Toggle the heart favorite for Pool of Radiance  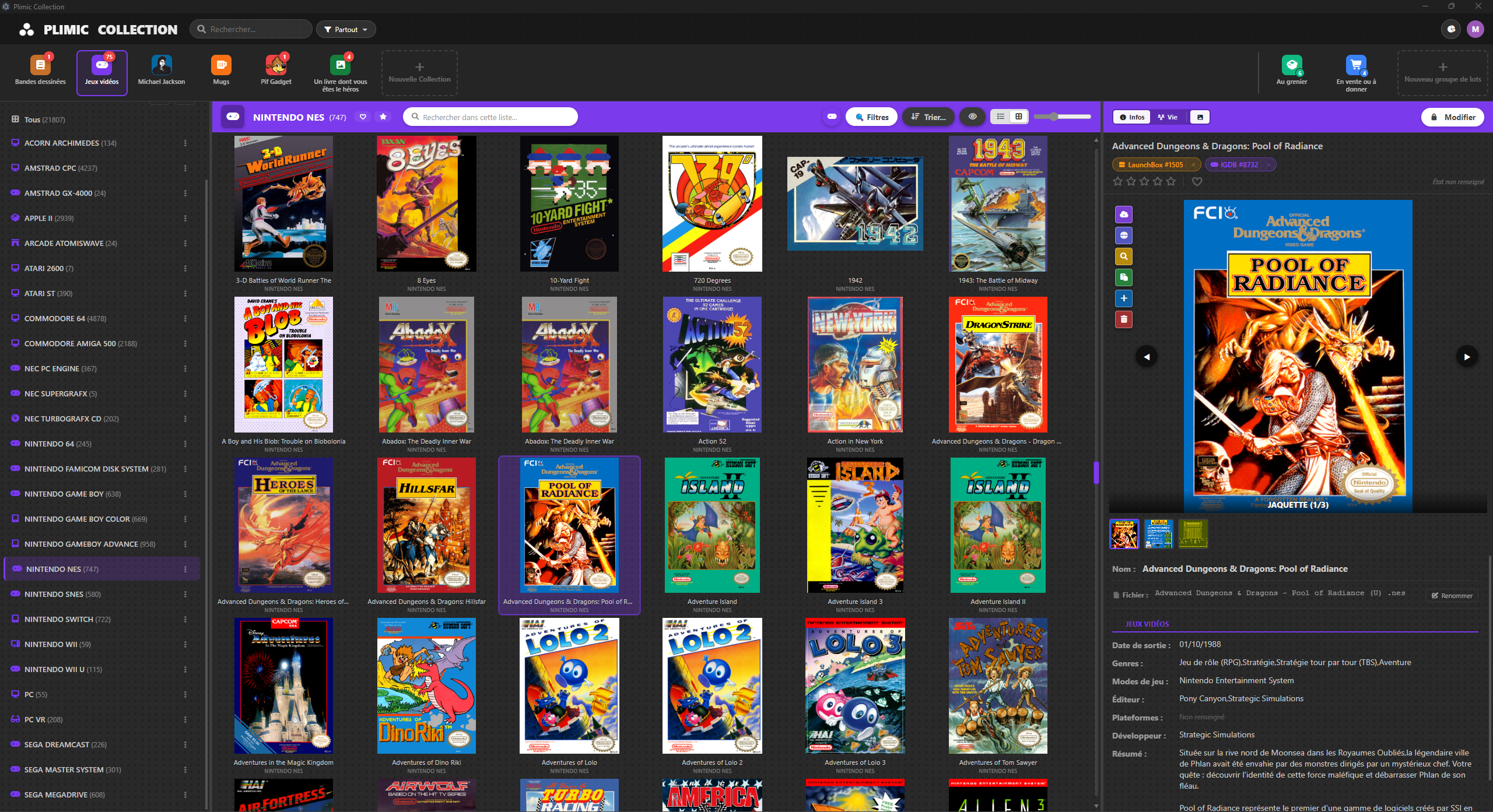pos(1197,181)
